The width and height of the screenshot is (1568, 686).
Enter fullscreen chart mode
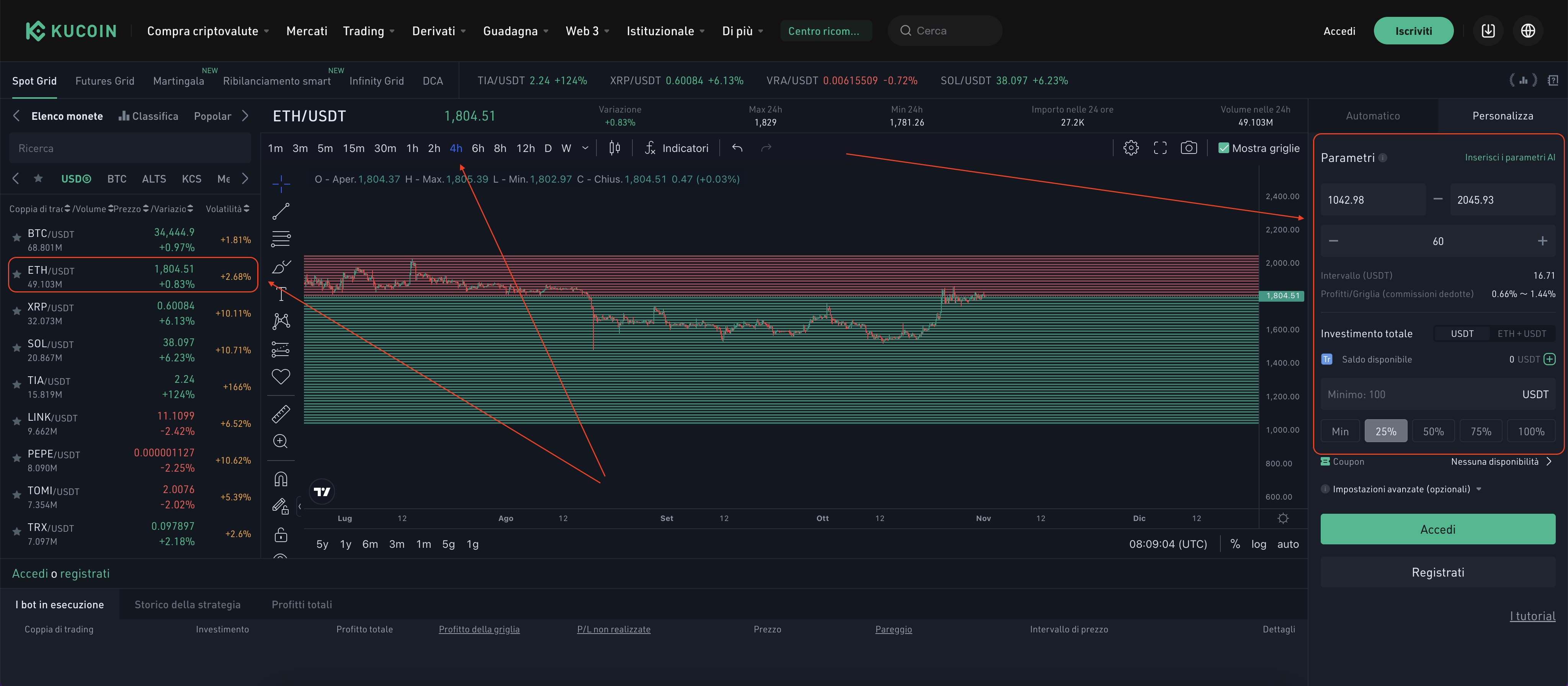tap(1160, 148)
